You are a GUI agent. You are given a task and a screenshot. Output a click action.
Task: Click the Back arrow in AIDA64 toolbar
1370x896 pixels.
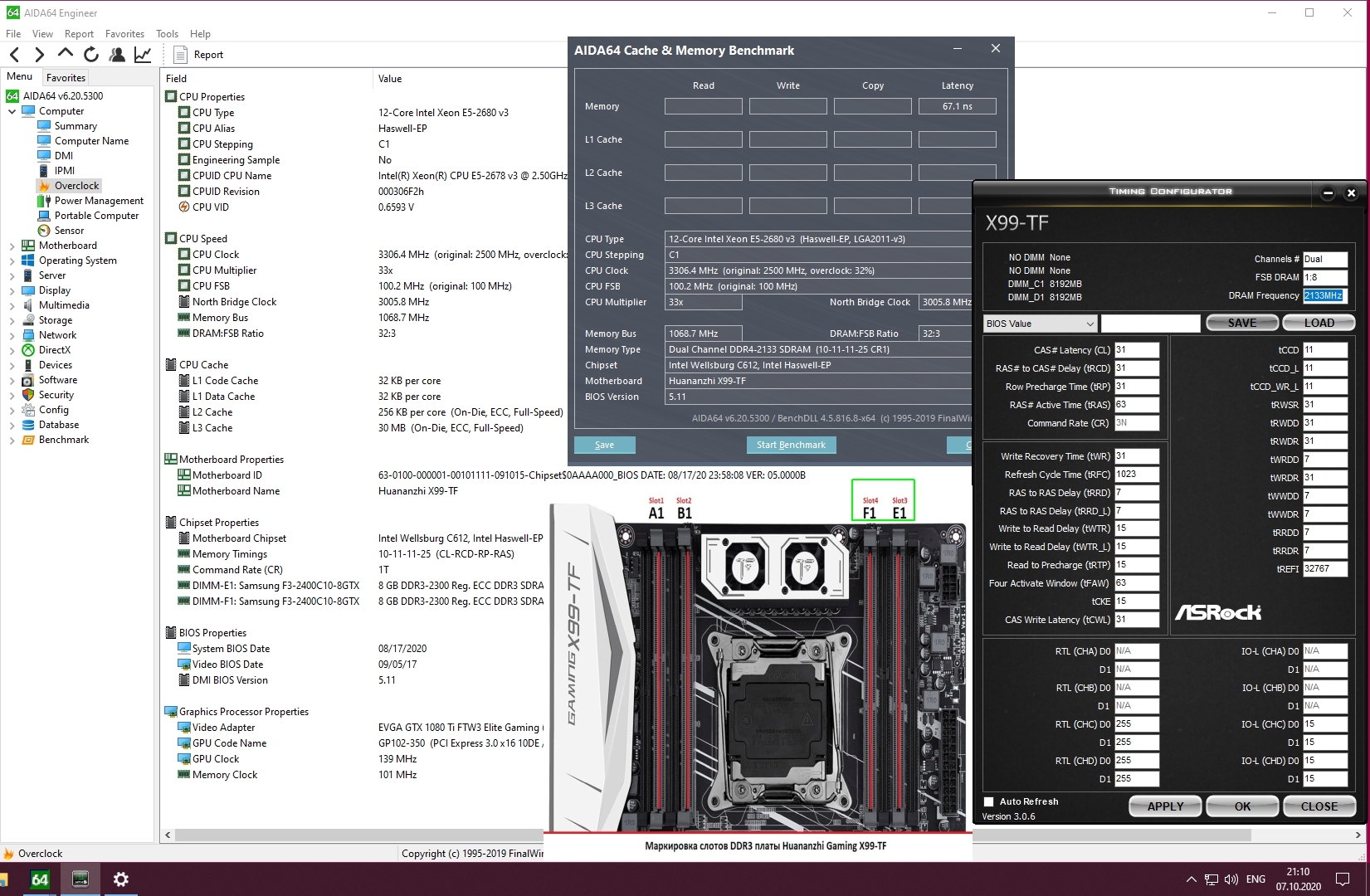click(15, 55)
